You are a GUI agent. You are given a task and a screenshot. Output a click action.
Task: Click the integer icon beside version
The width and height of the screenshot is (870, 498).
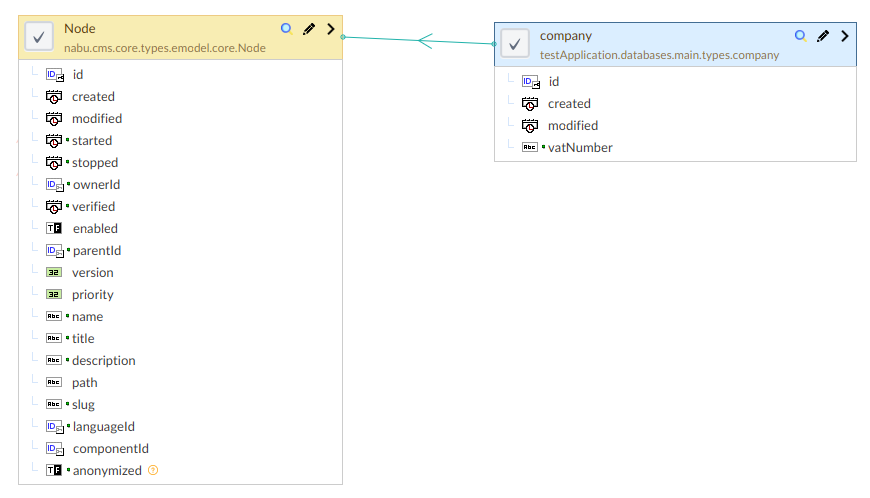(54, 273)
